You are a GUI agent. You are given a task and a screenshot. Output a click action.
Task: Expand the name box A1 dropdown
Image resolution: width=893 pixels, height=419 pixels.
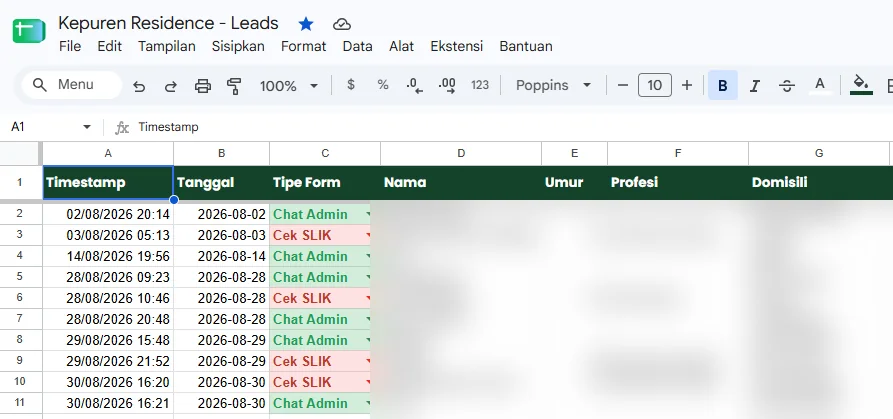click(x=87, y=126)
